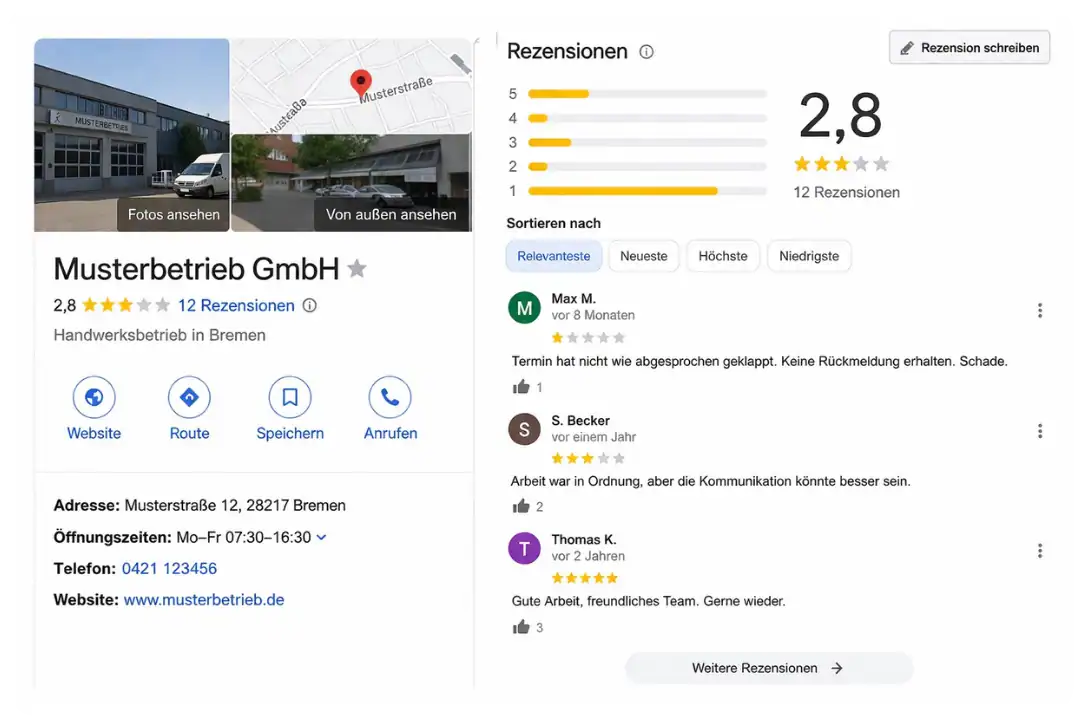Image resolution: width=1080 pixels, height=720 pixels.
Task: Click the large 2,8 rating score
Action: point(840,116)
